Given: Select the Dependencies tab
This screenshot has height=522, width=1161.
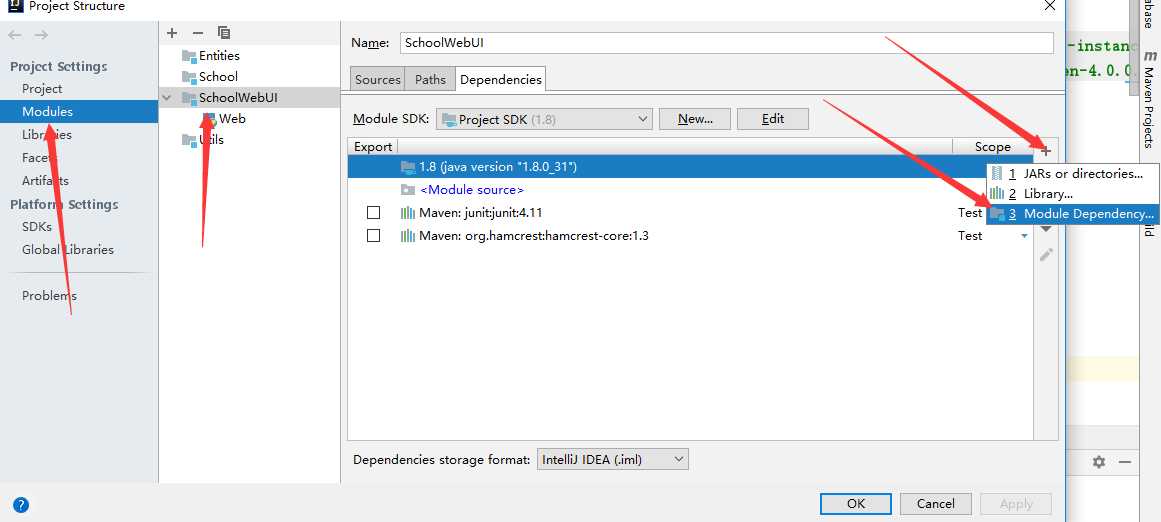Looking at the screenshot, I should (x=501, y=80).
